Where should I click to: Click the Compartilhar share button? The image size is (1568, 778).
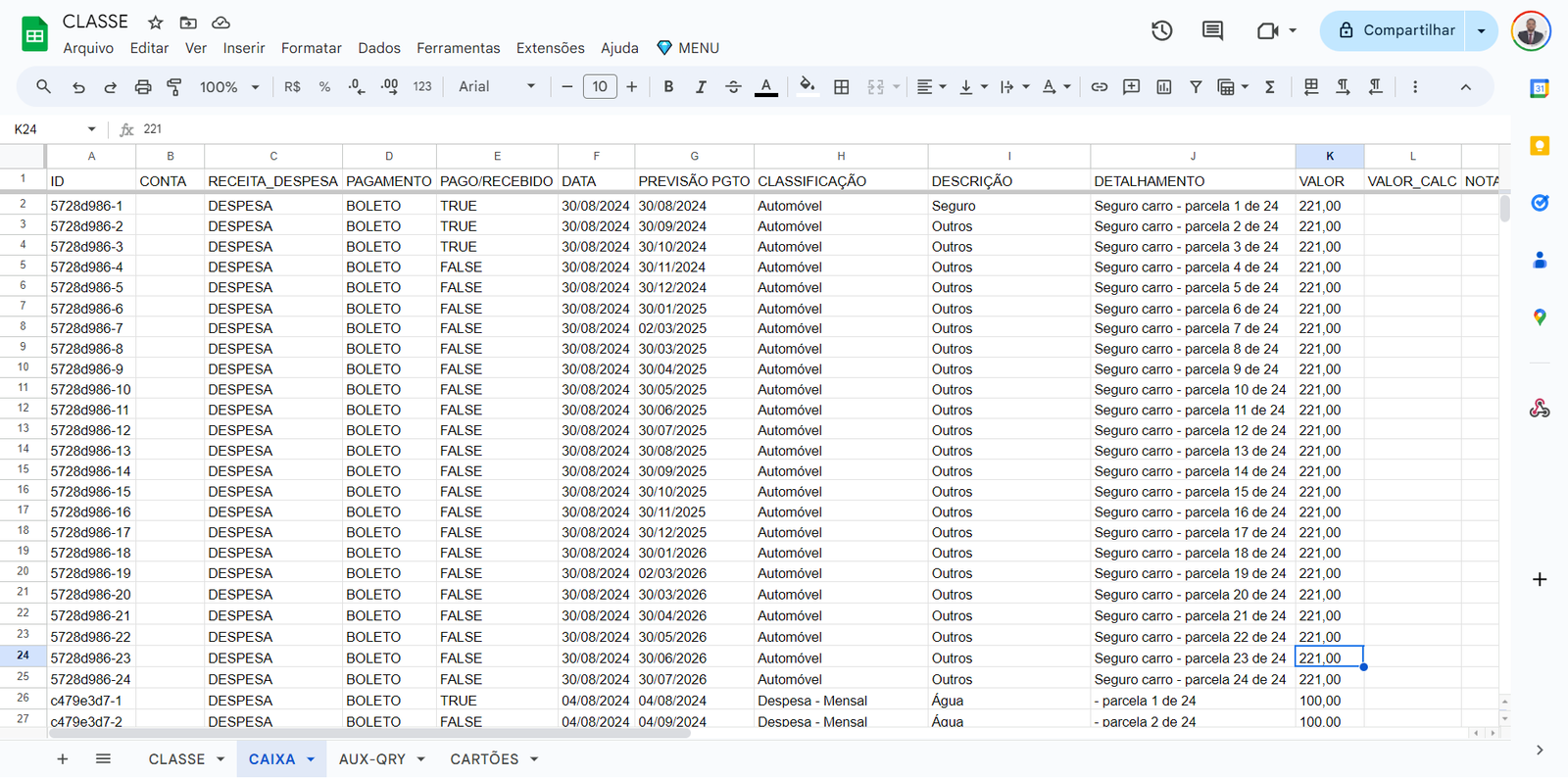tap(1393, 30)
